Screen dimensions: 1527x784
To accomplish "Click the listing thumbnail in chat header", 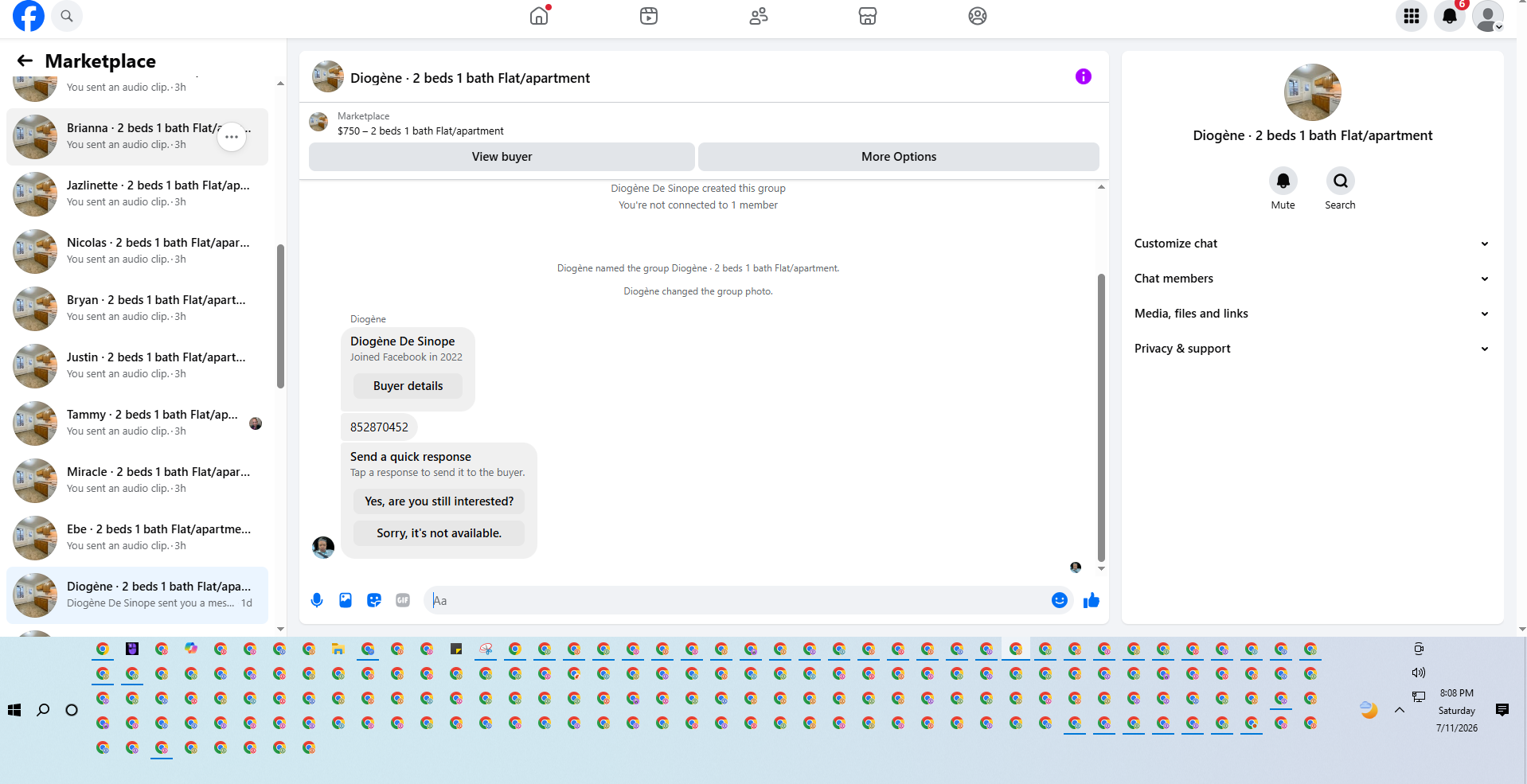I will click(328, 76).
